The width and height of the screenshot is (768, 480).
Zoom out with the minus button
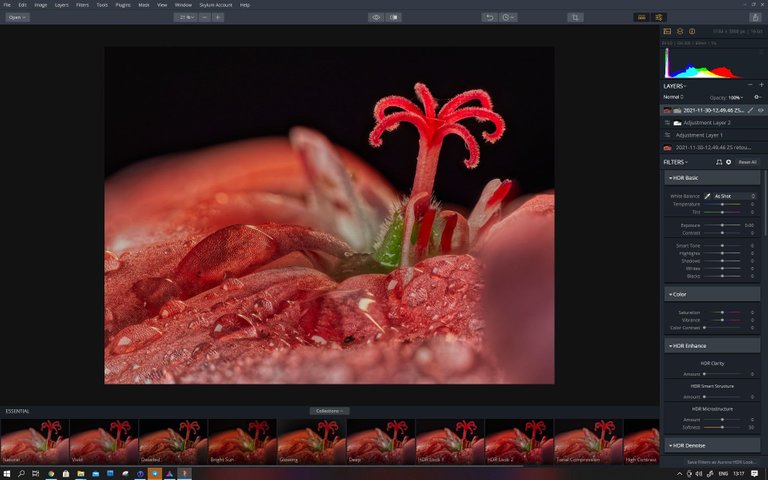(205, 17)
